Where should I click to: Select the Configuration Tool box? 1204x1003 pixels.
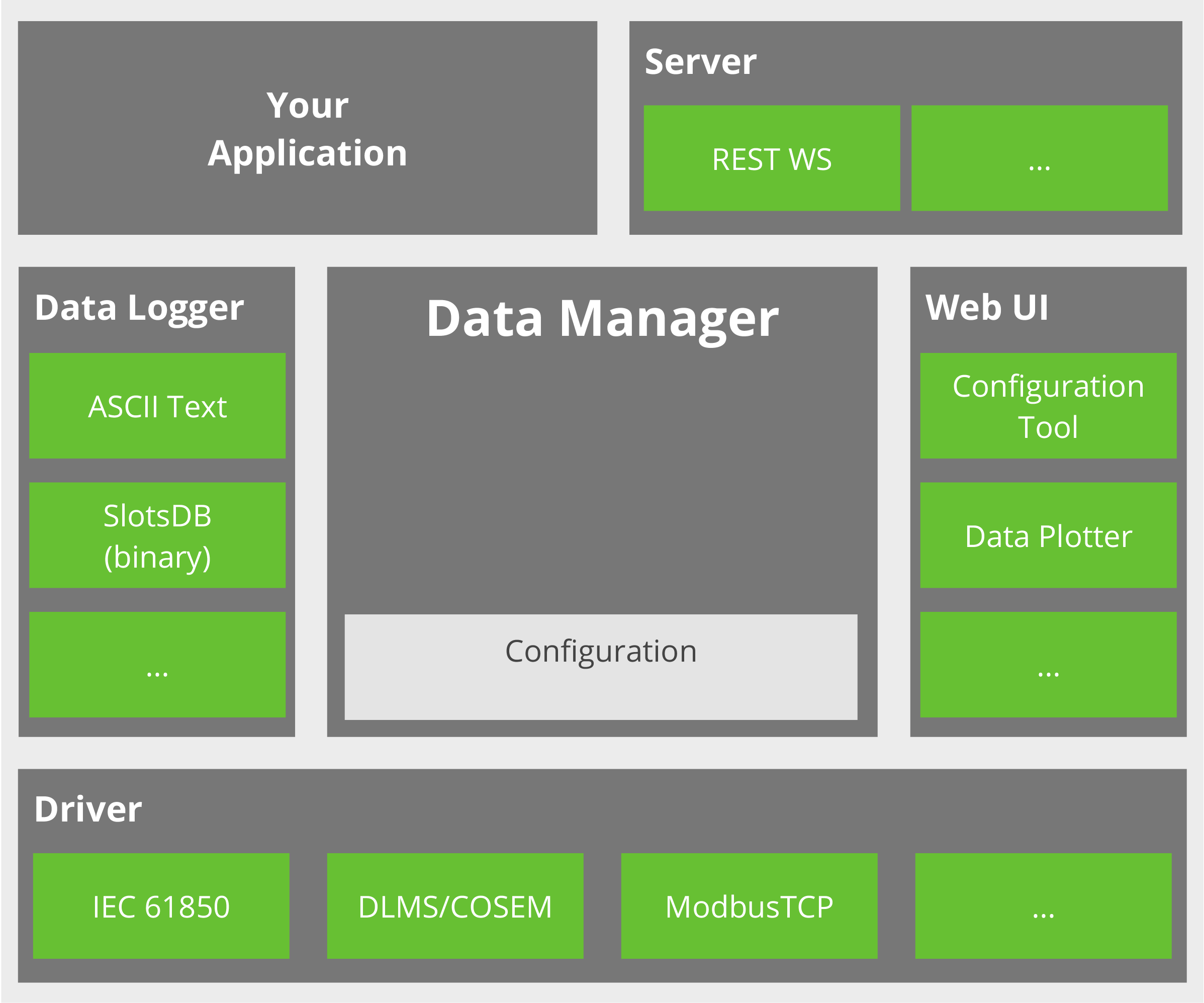pos(1048,406)
